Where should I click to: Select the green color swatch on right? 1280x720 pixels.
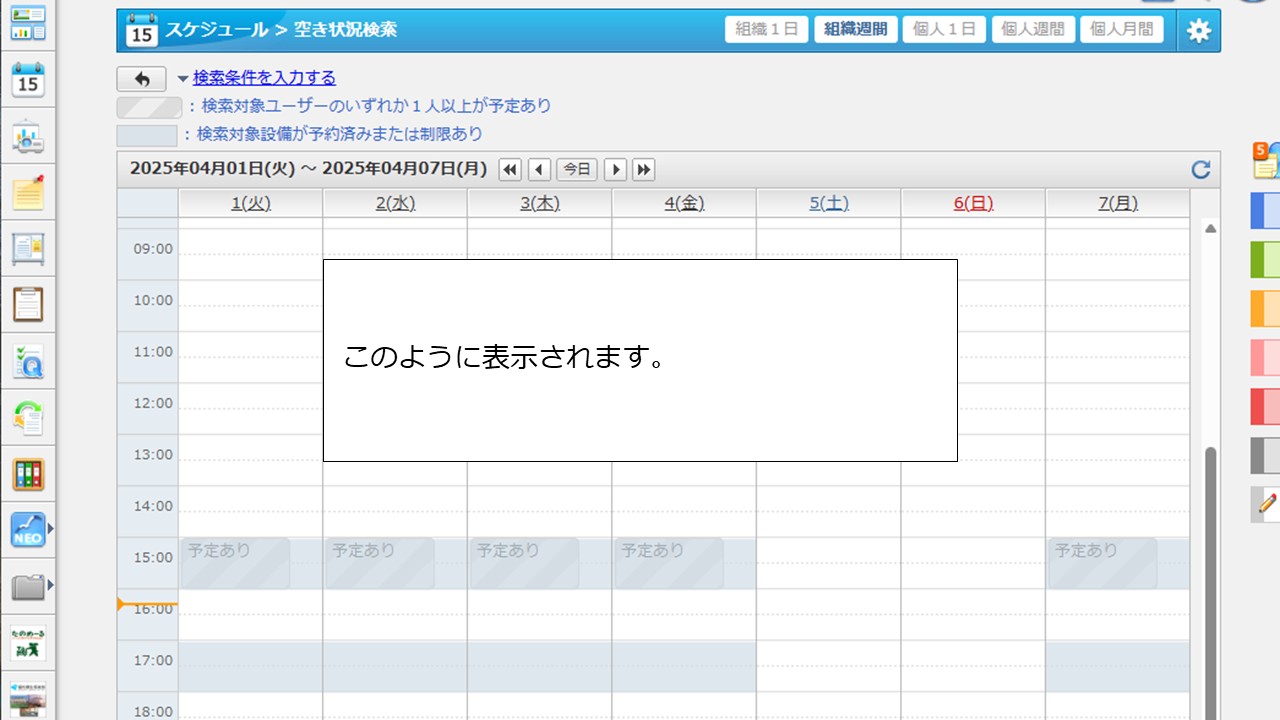click(x=1265, y=260)
